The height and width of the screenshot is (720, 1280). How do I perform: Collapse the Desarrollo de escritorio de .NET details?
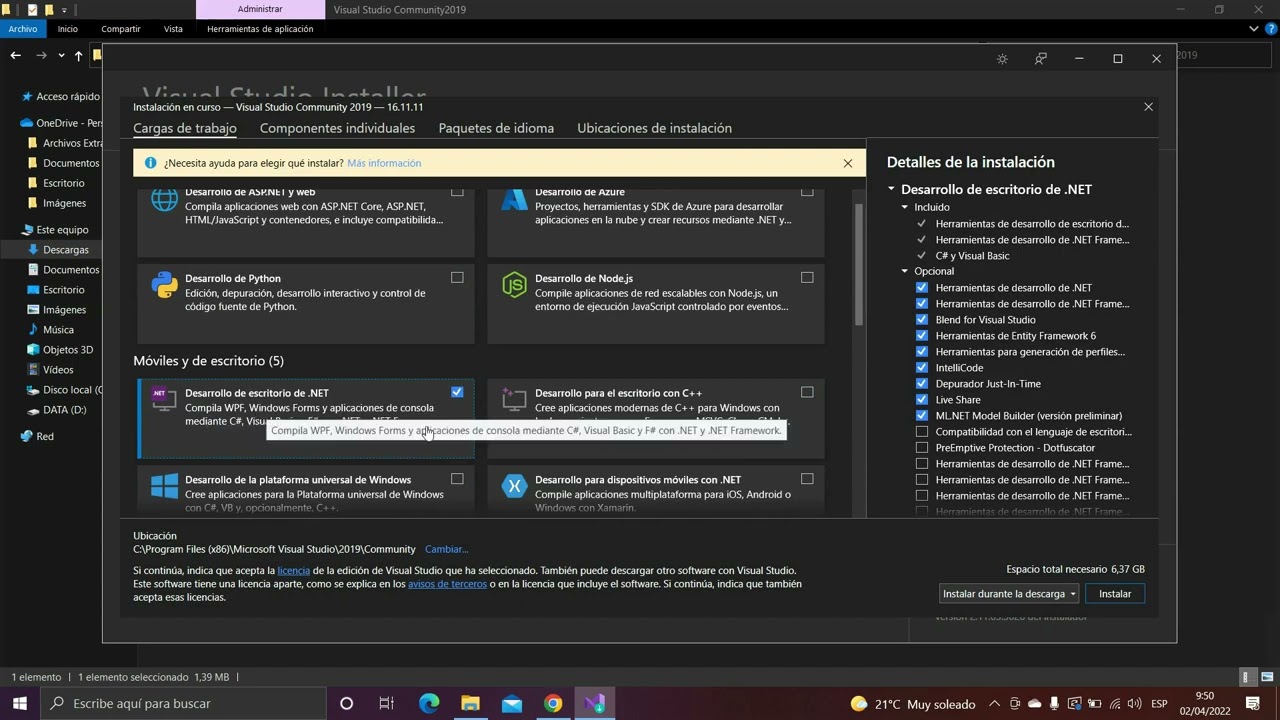[x=891, y=189]
